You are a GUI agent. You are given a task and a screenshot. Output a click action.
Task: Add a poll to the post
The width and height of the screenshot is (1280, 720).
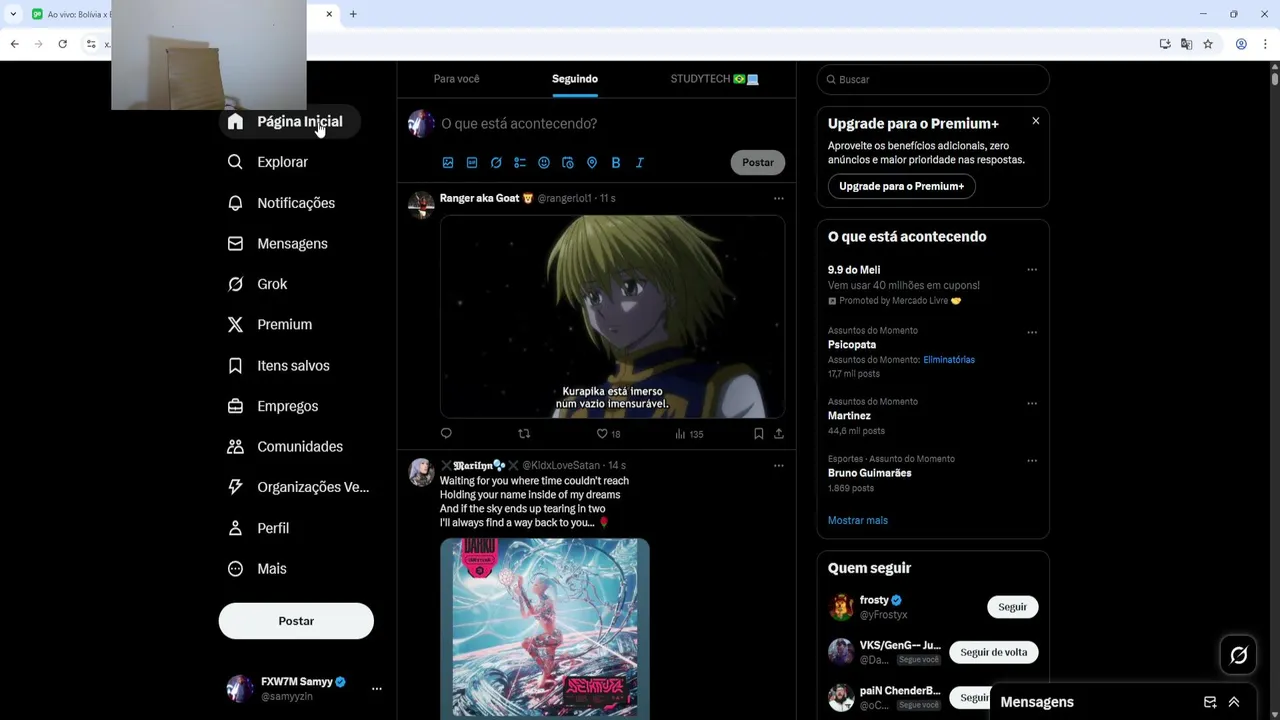[x=520, y=162]
